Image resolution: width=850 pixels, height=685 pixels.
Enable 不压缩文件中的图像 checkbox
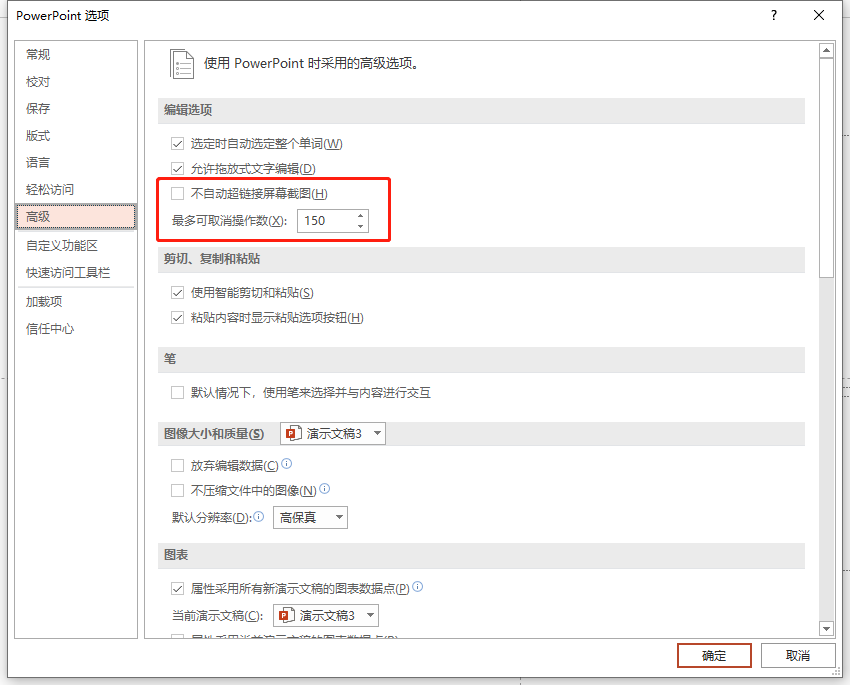pos(177,490)
